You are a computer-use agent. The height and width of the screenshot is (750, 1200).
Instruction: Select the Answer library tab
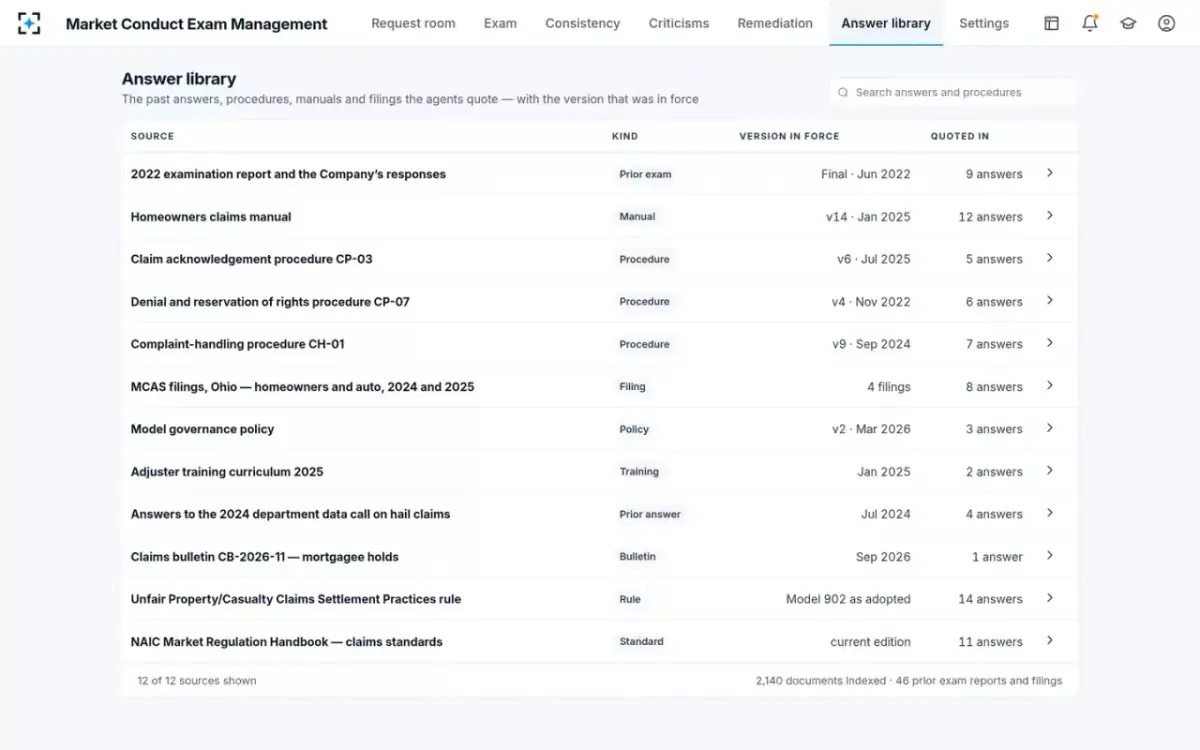pos(886,23)
